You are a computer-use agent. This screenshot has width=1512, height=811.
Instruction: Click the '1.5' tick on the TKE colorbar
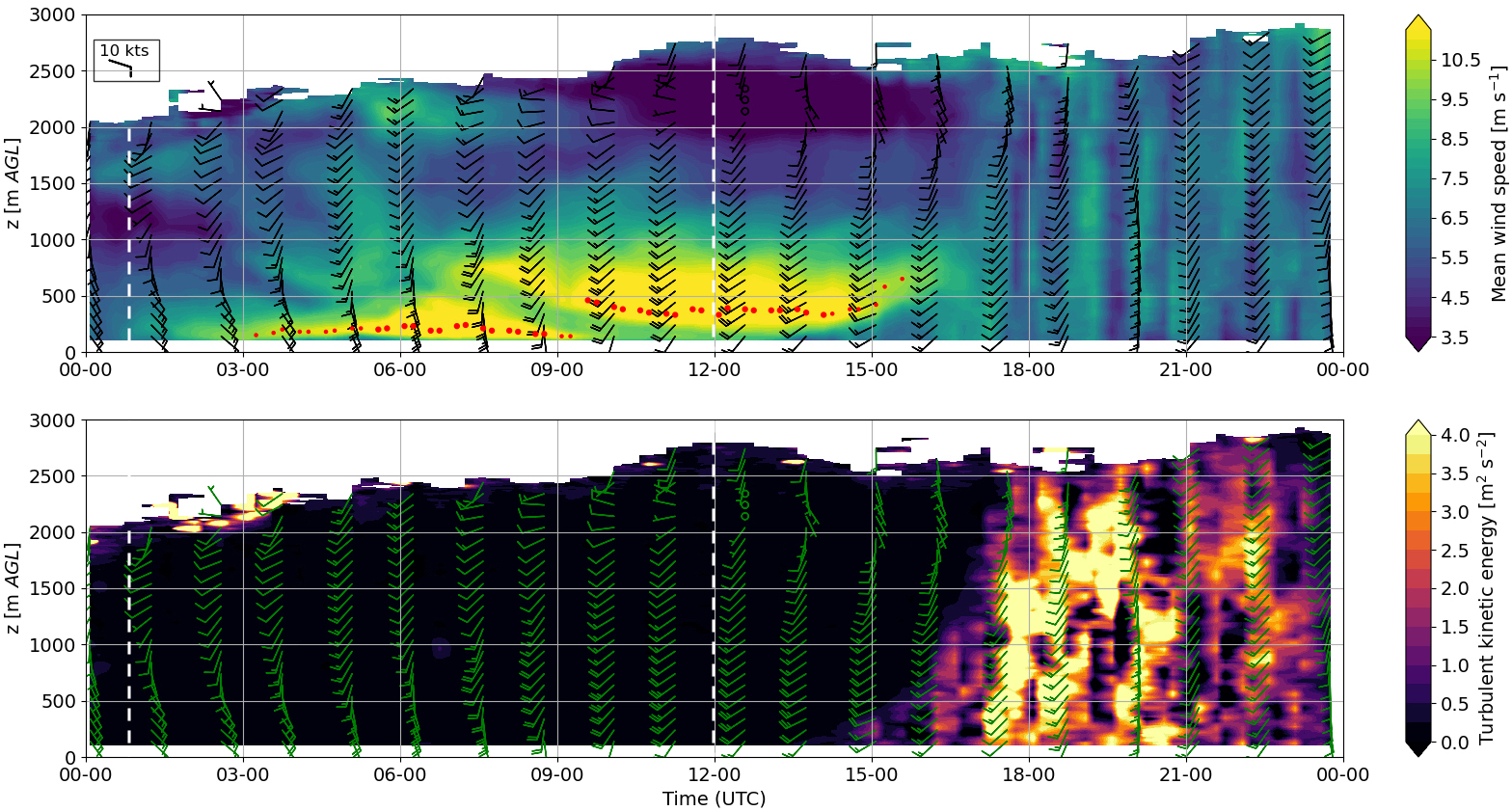pos(1455,627)
